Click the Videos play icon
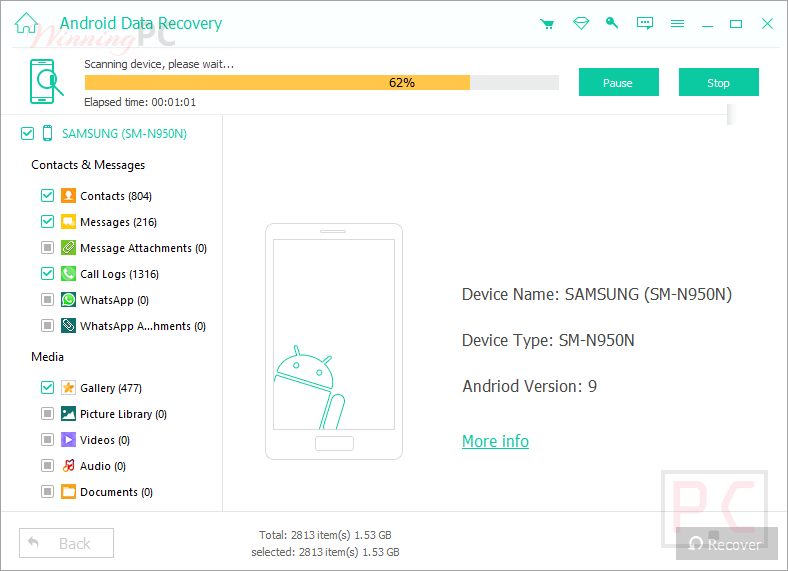This screenshot has height=571, width=788. [68, 440]
